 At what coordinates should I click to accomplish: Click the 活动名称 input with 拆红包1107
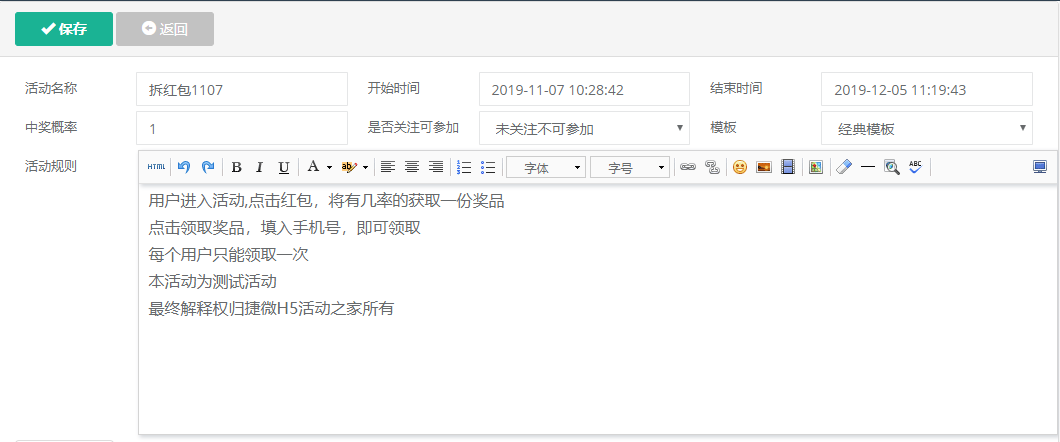242,89
